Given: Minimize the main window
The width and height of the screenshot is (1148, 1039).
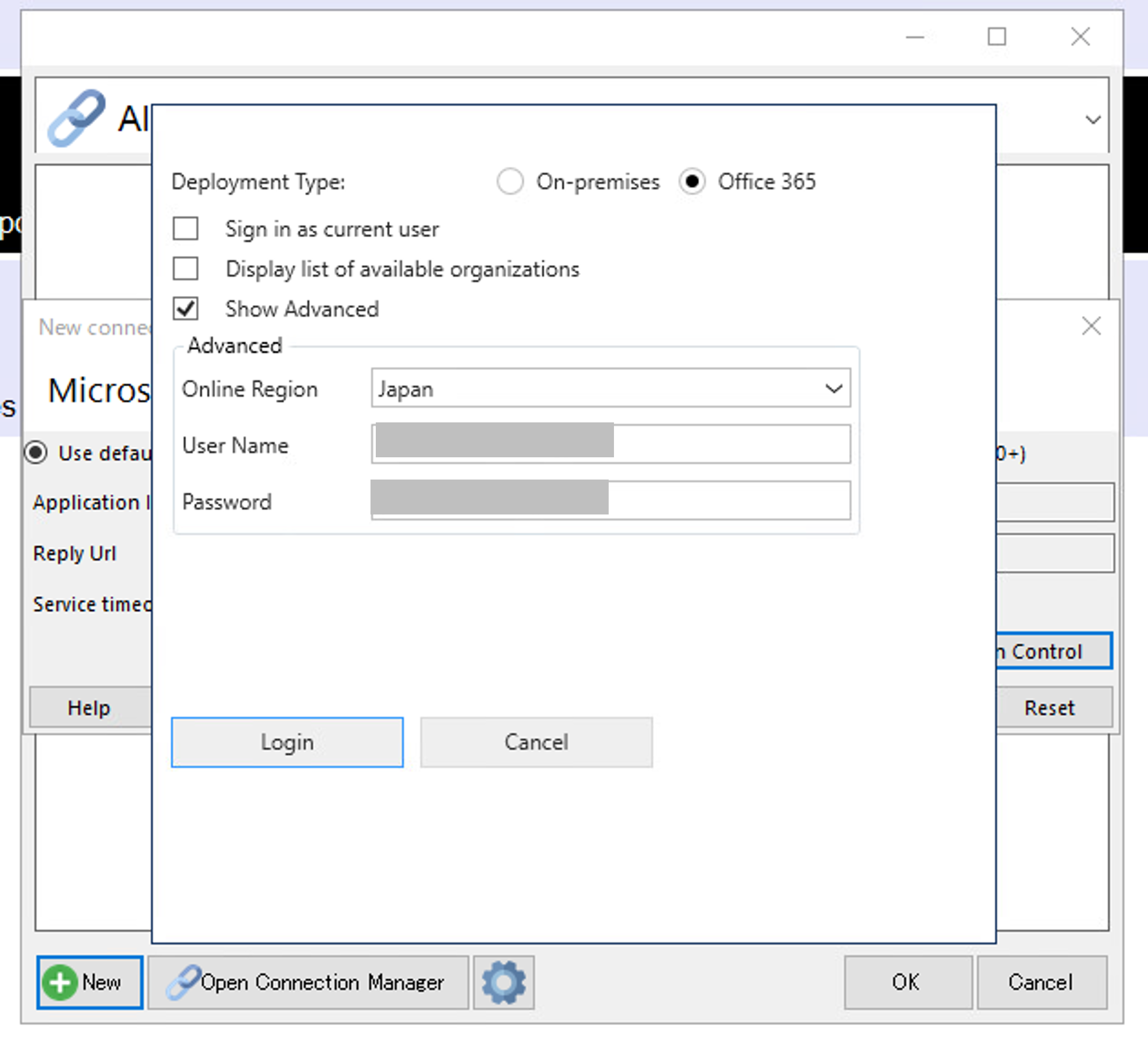Looking at the screenshot, I should (915, 37).
